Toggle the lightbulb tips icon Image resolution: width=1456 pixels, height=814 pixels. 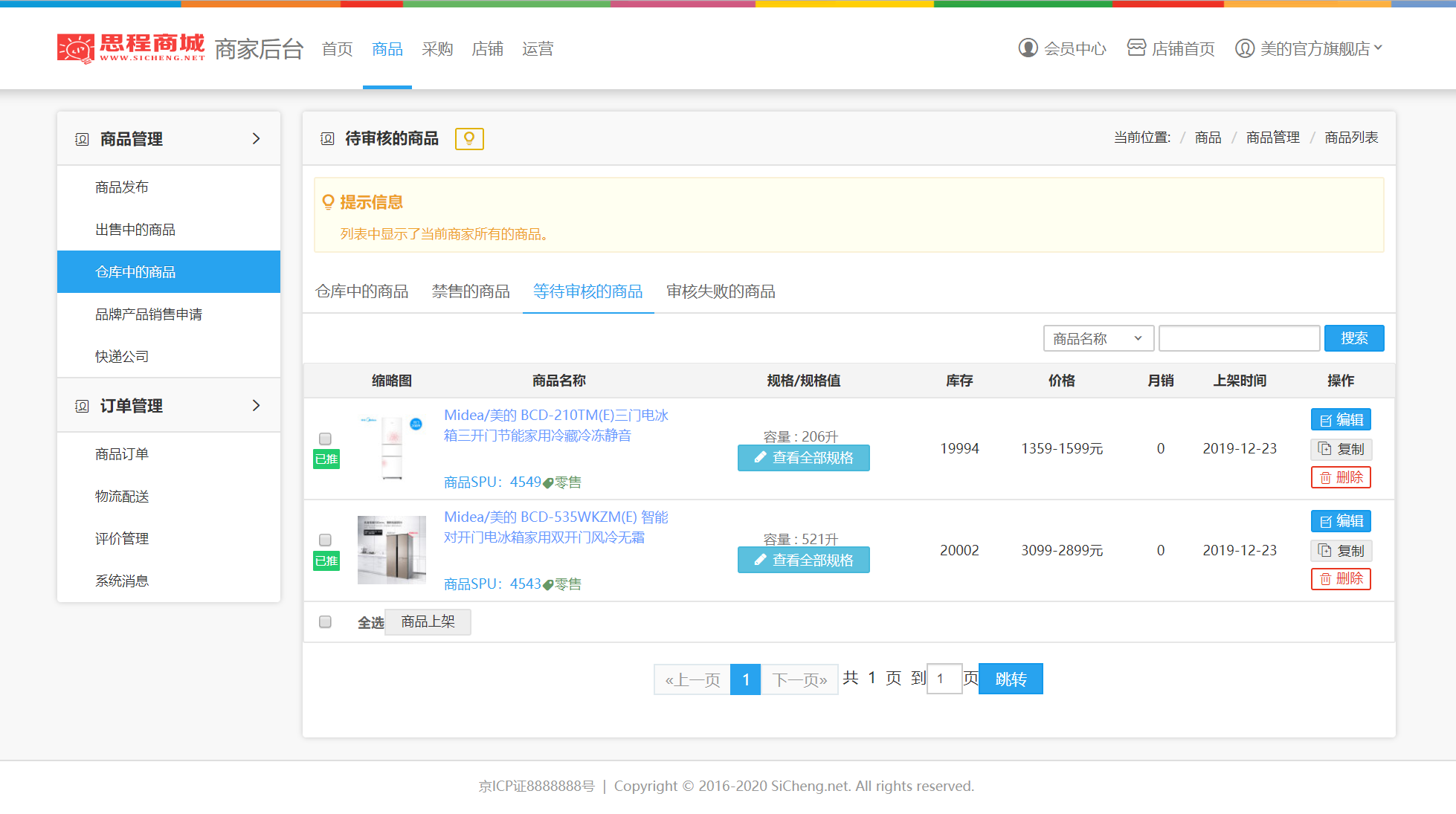click(469, 139)
